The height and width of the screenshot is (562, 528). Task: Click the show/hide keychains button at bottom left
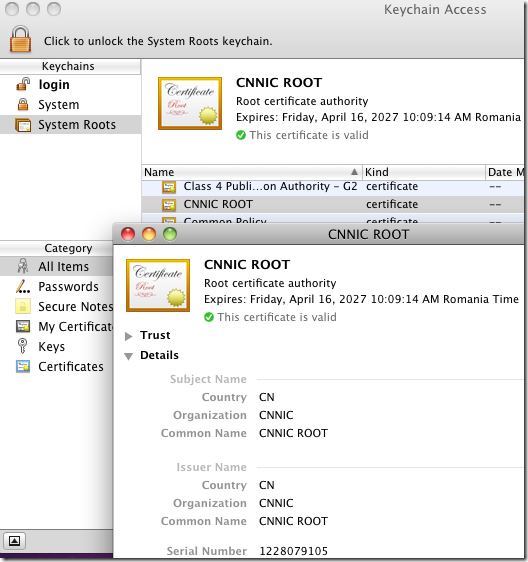coord(14,541)
